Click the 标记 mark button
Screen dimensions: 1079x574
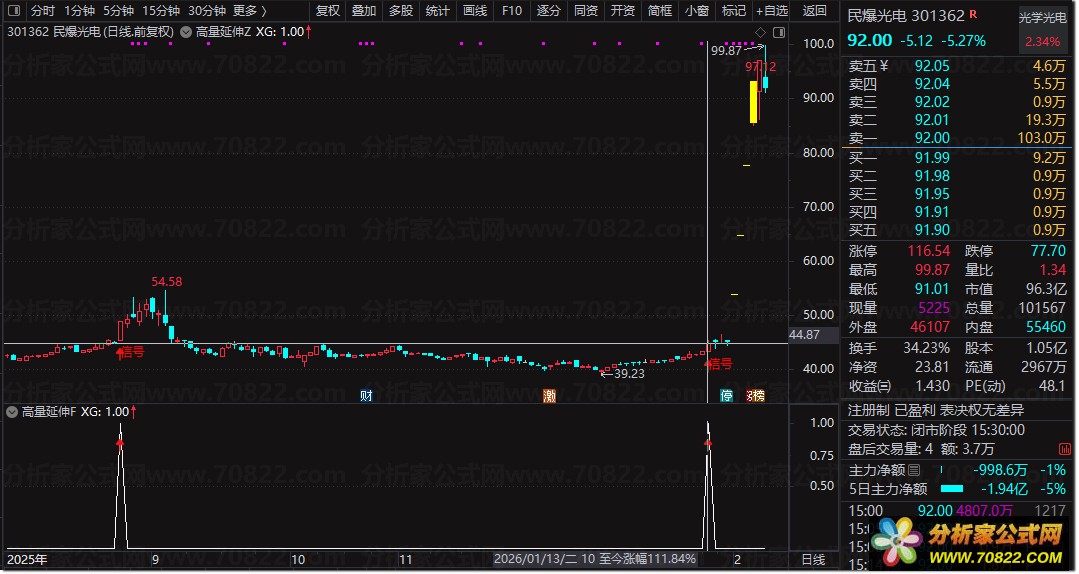tap(734, 10)
